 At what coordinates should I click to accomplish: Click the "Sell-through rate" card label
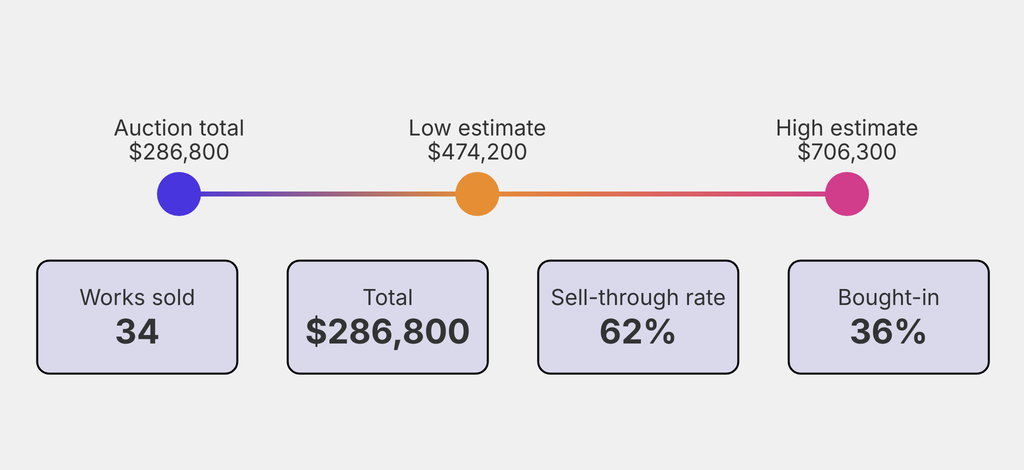point(638,298)
